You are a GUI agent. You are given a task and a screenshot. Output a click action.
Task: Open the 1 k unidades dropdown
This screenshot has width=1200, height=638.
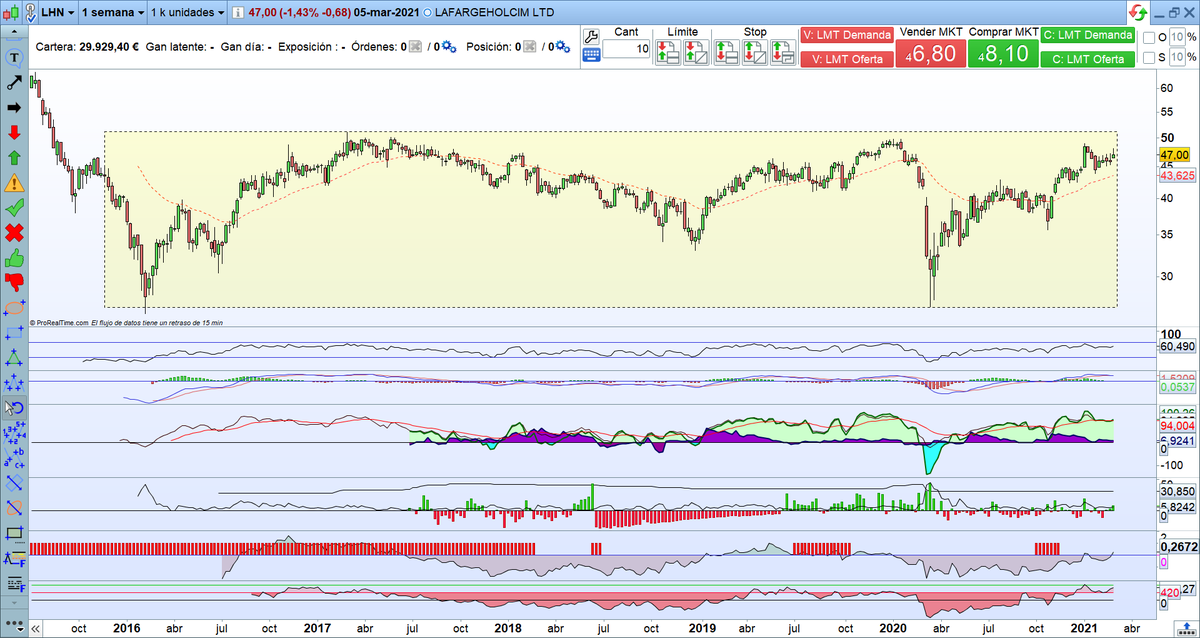coord(186,14)
